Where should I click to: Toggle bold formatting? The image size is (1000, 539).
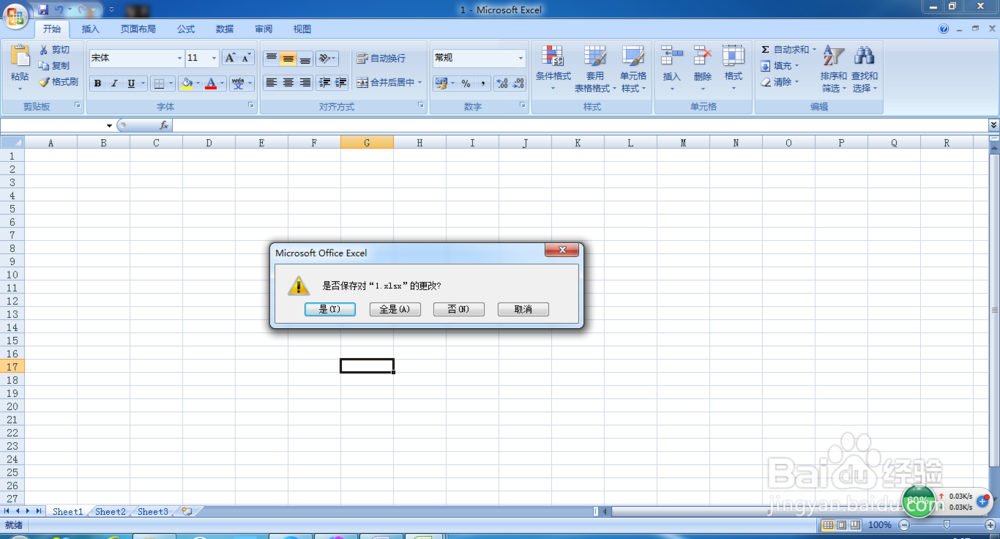click(98, 84)
